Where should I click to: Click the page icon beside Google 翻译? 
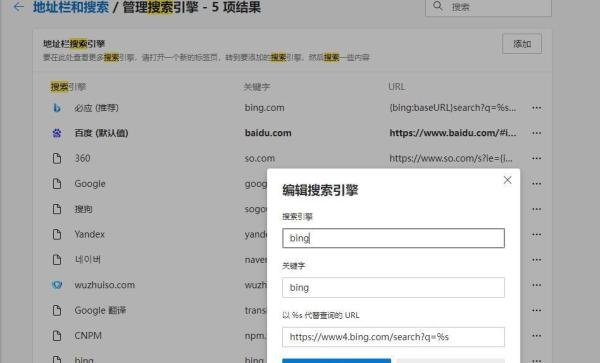tap(57, 310)
